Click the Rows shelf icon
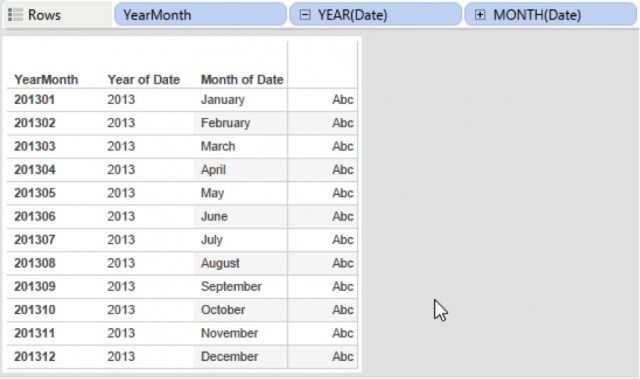640x379 pixels. click(16, 15)
